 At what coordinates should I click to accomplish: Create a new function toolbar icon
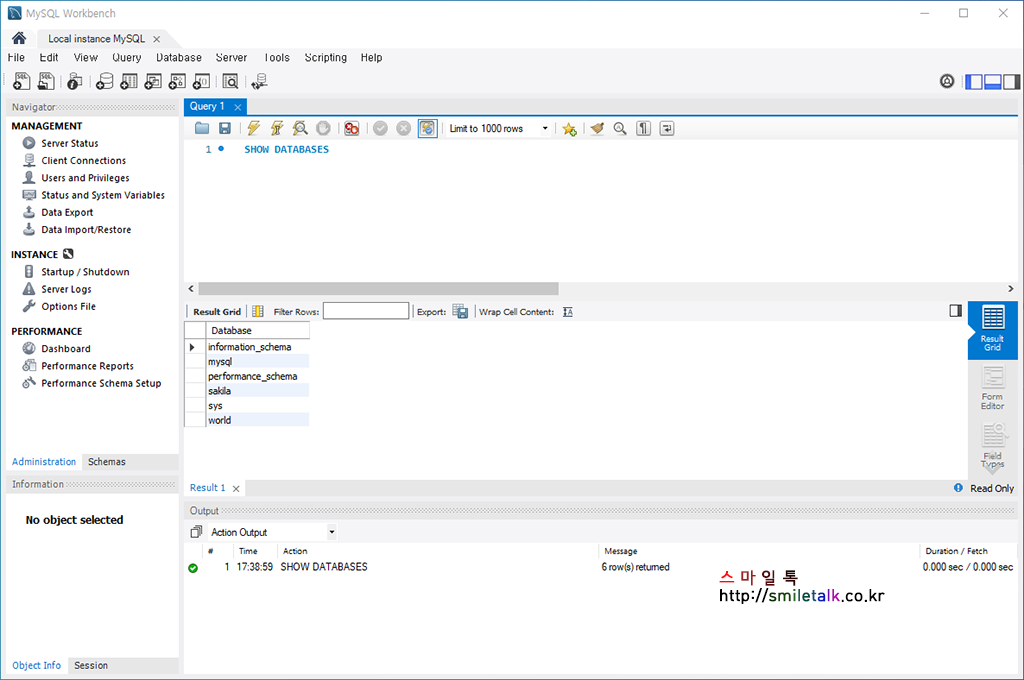(x=201, y=81)
